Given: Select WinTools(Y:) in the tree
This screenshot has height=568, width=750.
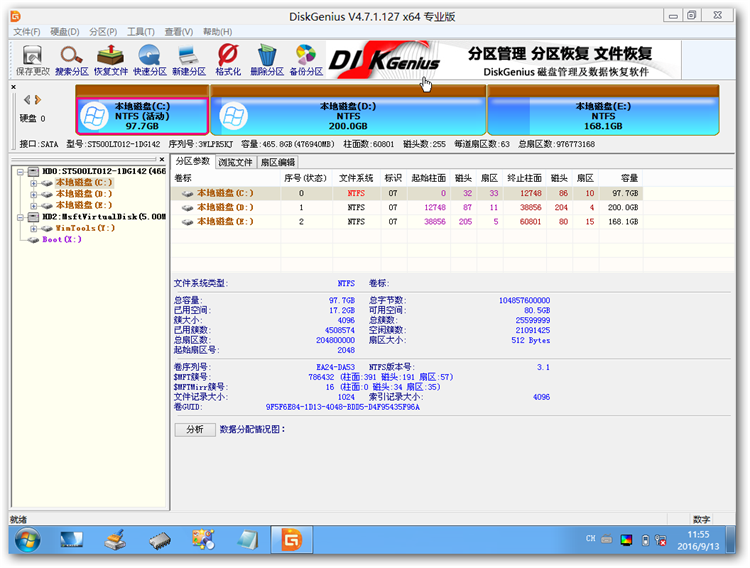Looking at the screenshot, I should coord(85,228).
